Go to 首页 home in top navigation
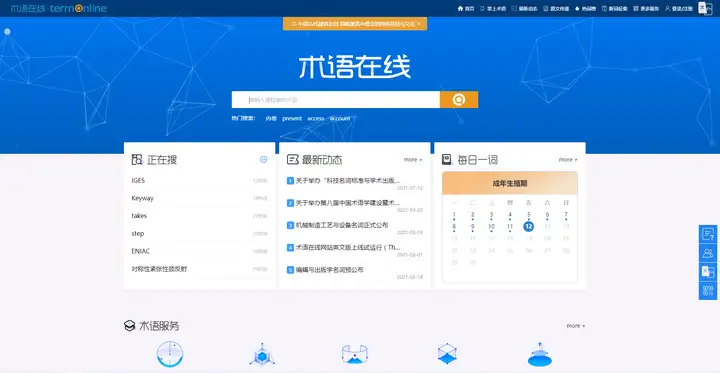This screenshot has height=373, width=720. coord(466,9)
